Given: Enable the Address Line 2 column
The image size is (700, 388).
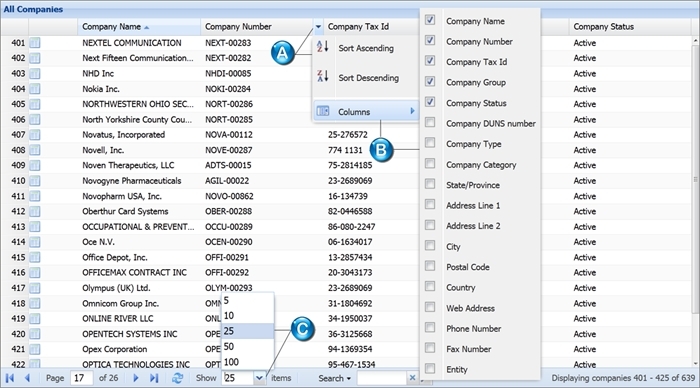Looking at the screenshot, I should pos(430,225).
